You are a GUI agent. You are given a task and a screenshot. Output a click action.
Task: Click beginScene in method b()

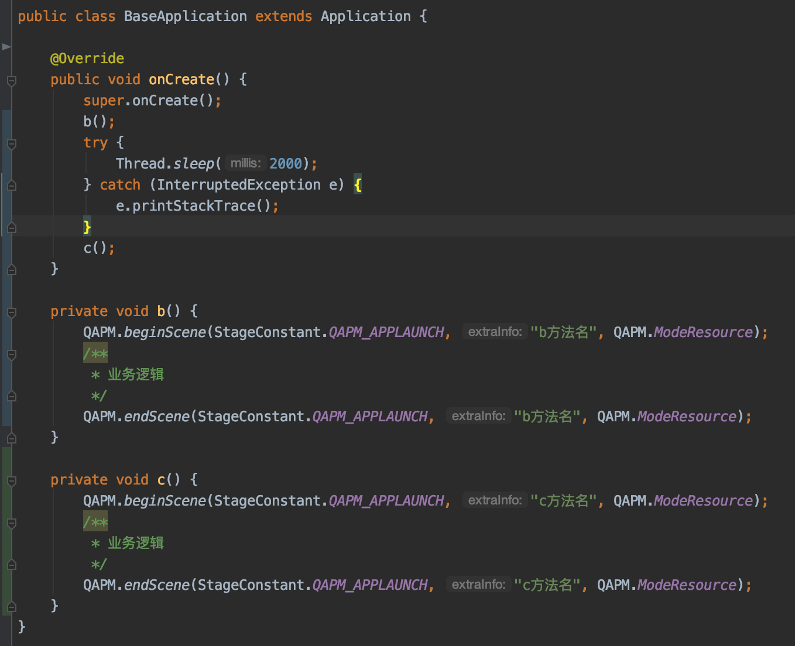165,332
